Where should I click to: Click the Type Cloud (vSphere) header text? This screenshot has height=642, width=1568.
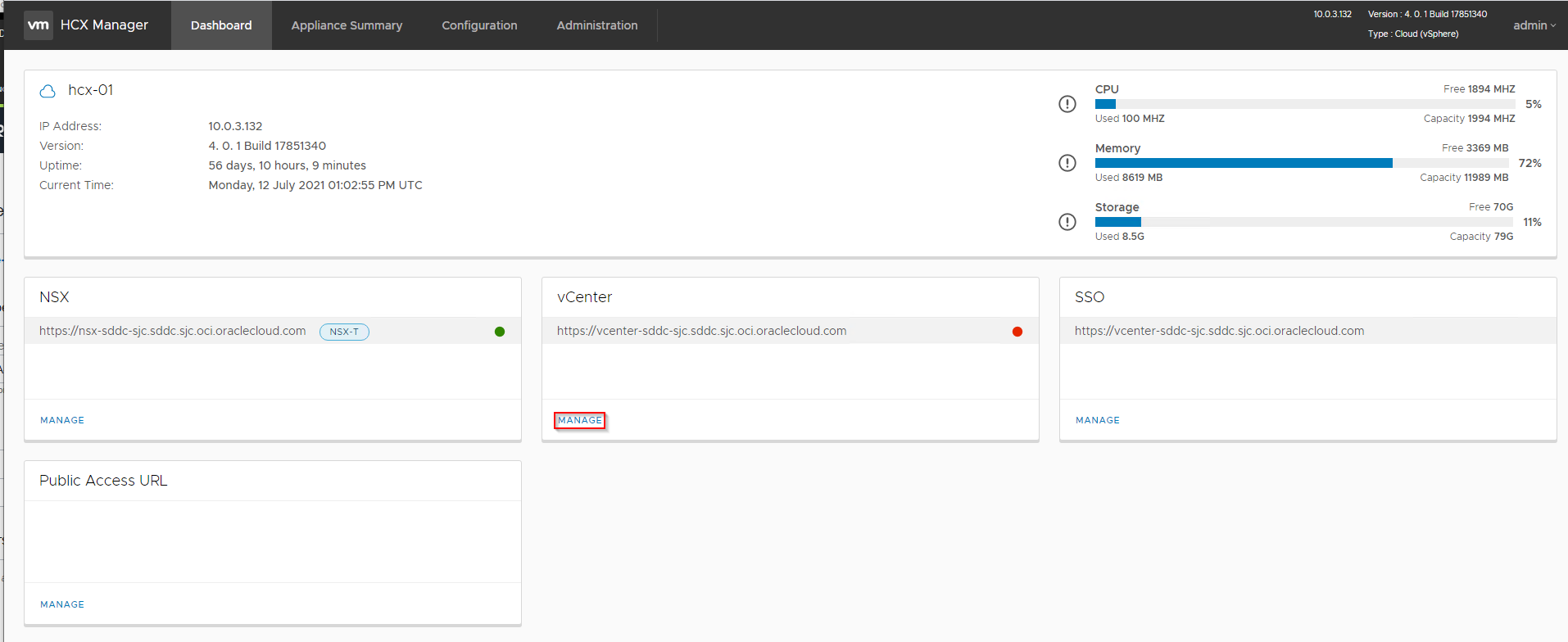[x=1413, y=34]
